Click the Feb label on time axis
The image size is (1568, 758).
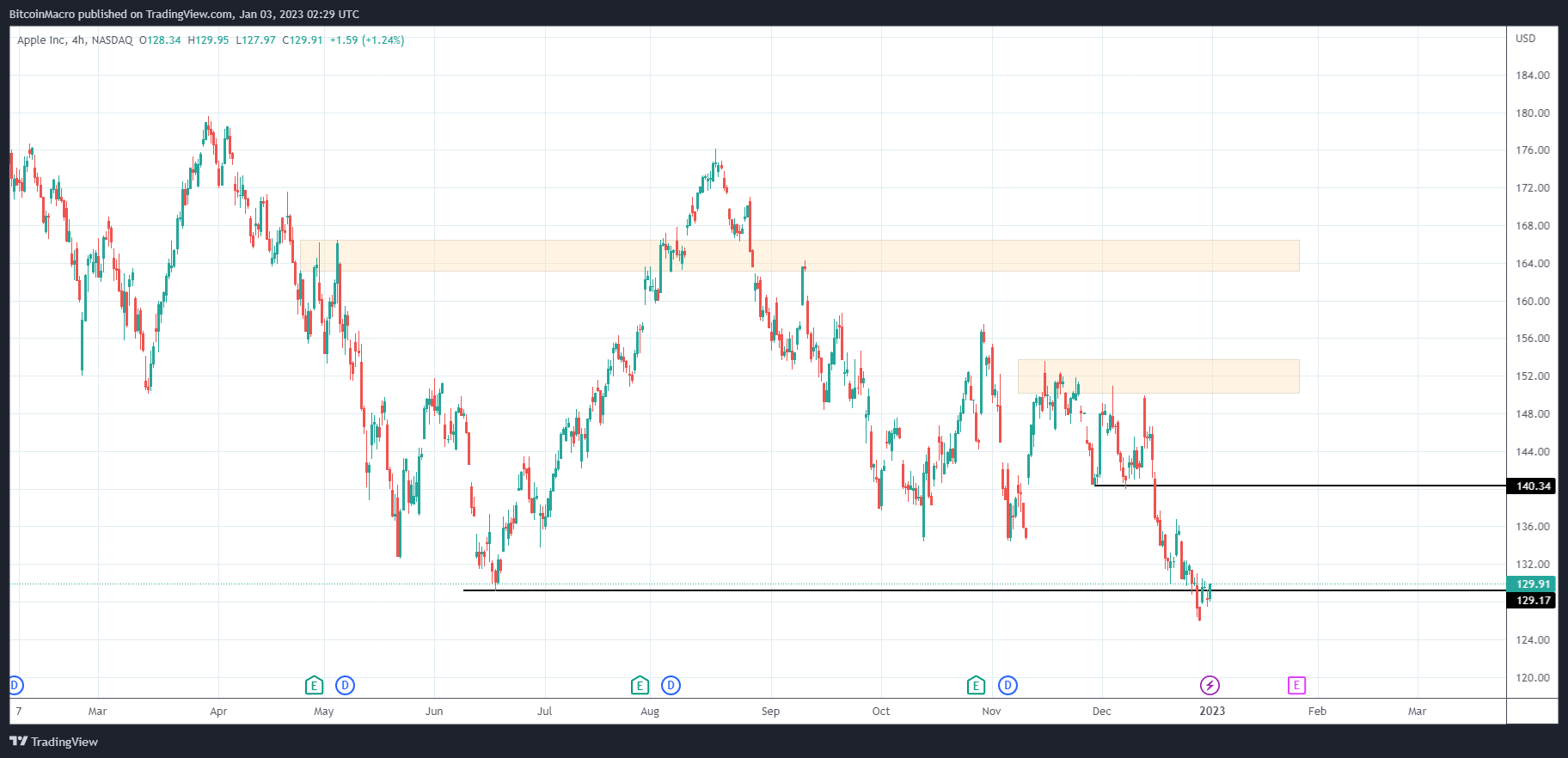point(1317,711)
